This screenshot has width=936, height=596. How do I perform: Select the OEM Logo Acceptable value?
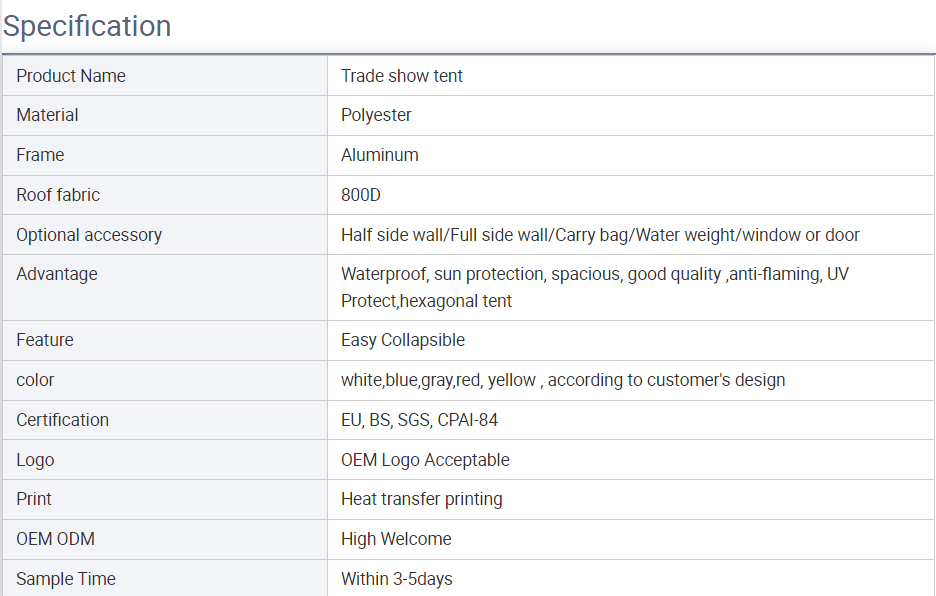pyautogui.click(x=425, y=460)
